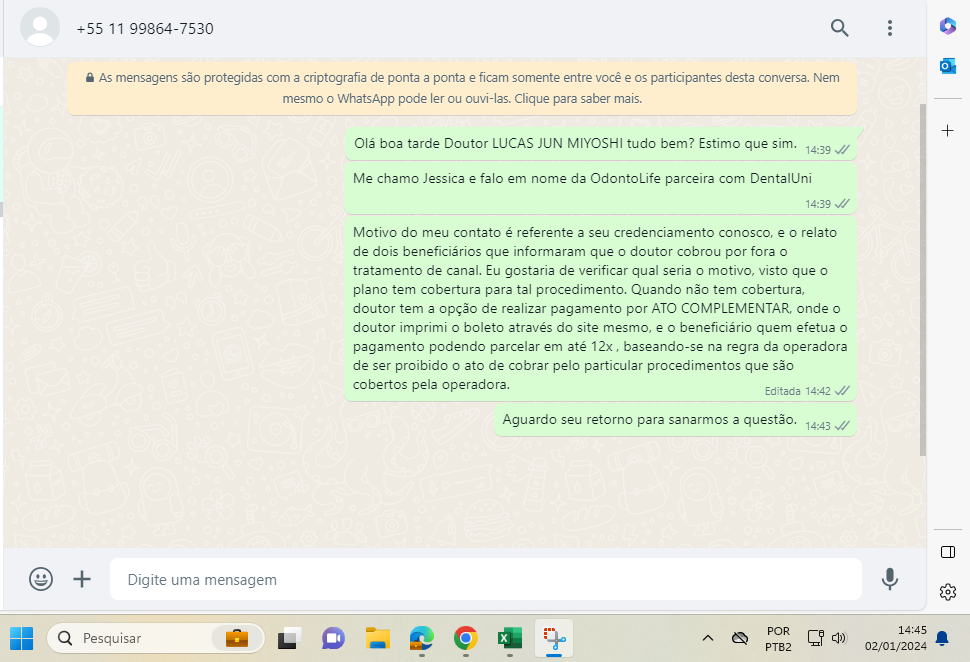Open the contact profile avatar
Viewport: 970px width, 662px height.
pyautogui.click(x=40, y=28)
